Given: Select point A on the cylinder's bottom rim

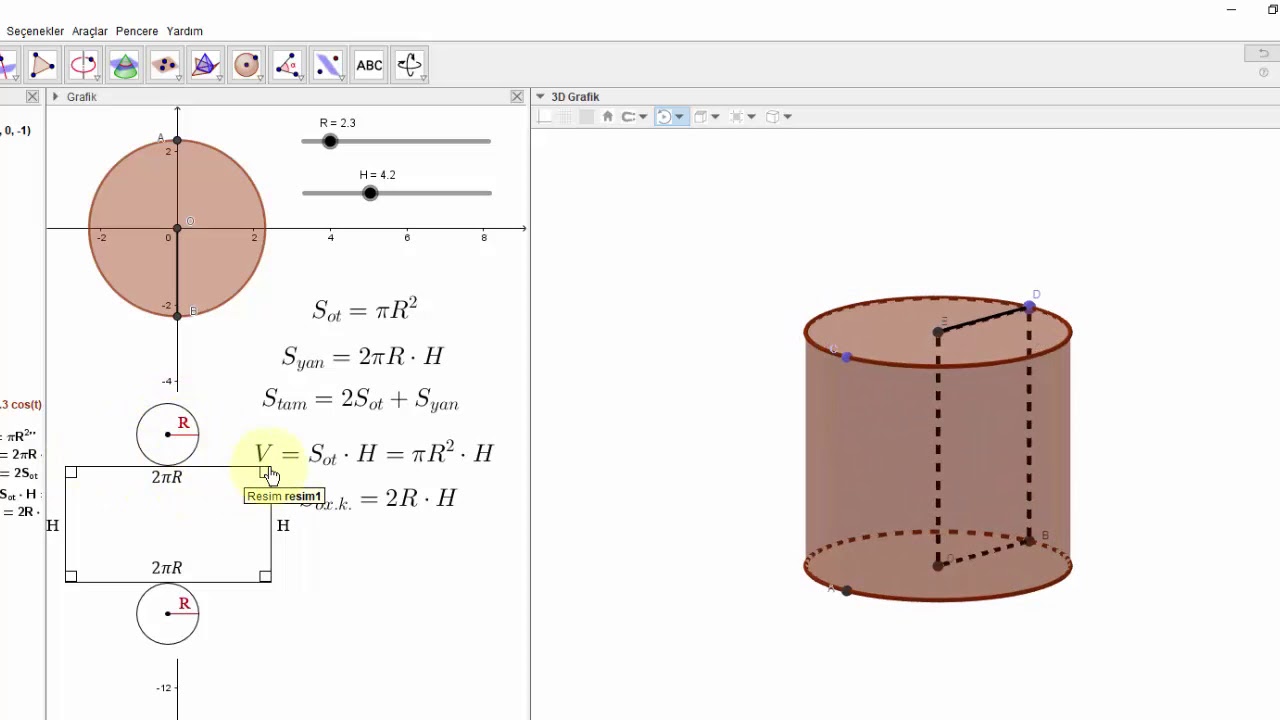Looking at the screenshot, I should (x=847, y=591).
